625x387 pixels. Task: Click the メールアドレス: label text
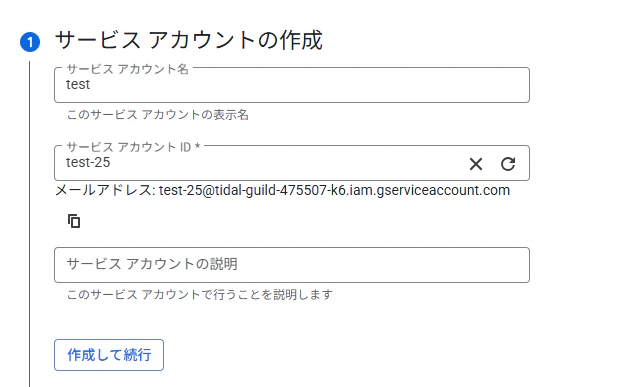tap(105, 191)
